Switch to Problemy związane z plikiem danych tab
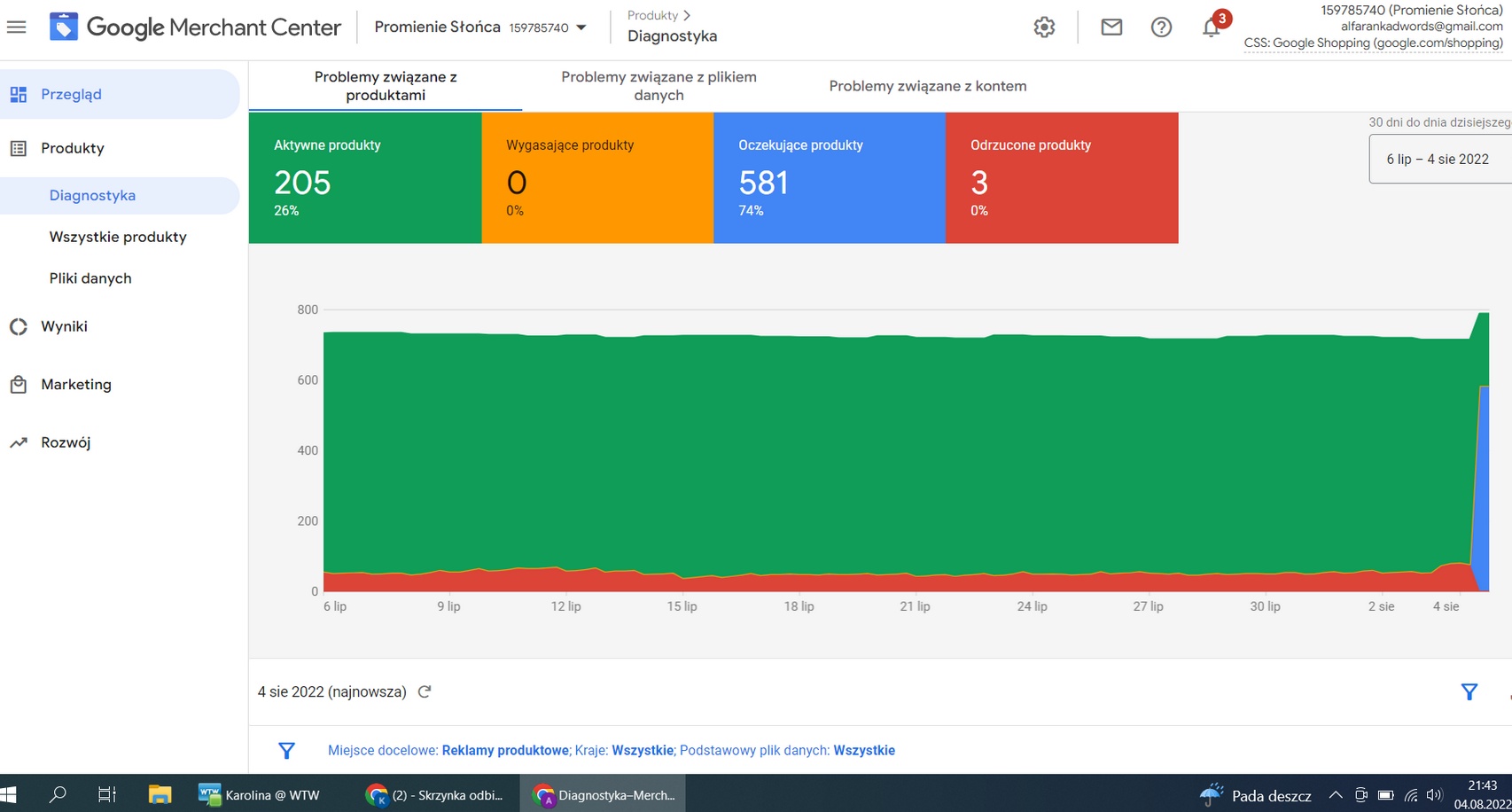1512x812 pixels. point(659,86)
